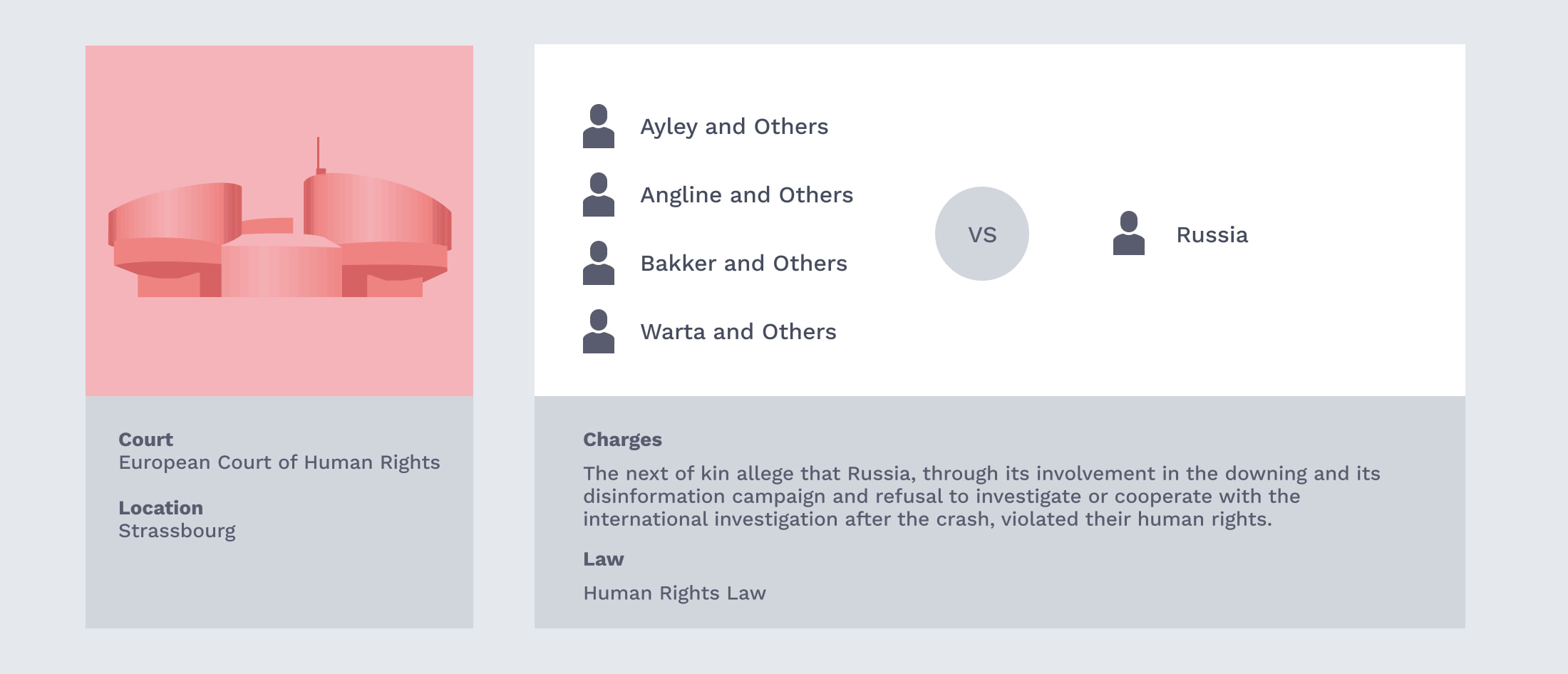Image resolution: width=1568 pixels, height=674 pixels.
Task: Click the Law heading
Action: pyautogui.click(x=603, y=559)
